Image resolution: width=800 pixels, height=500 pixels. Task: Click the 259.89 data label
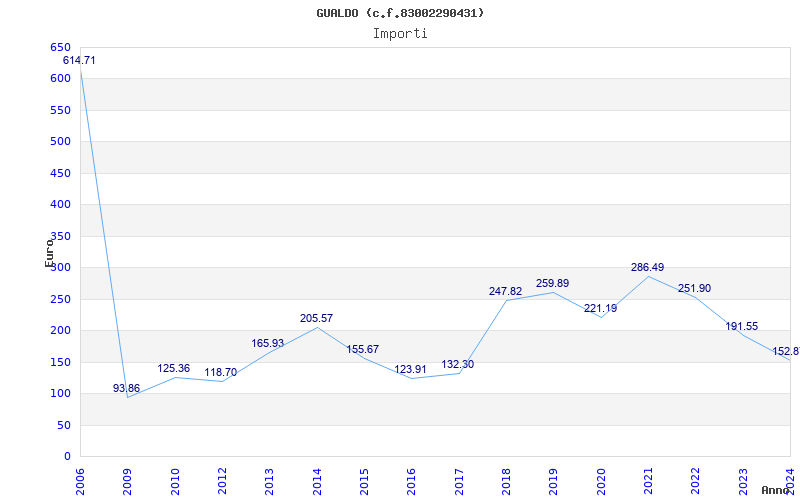click(553, 284)
